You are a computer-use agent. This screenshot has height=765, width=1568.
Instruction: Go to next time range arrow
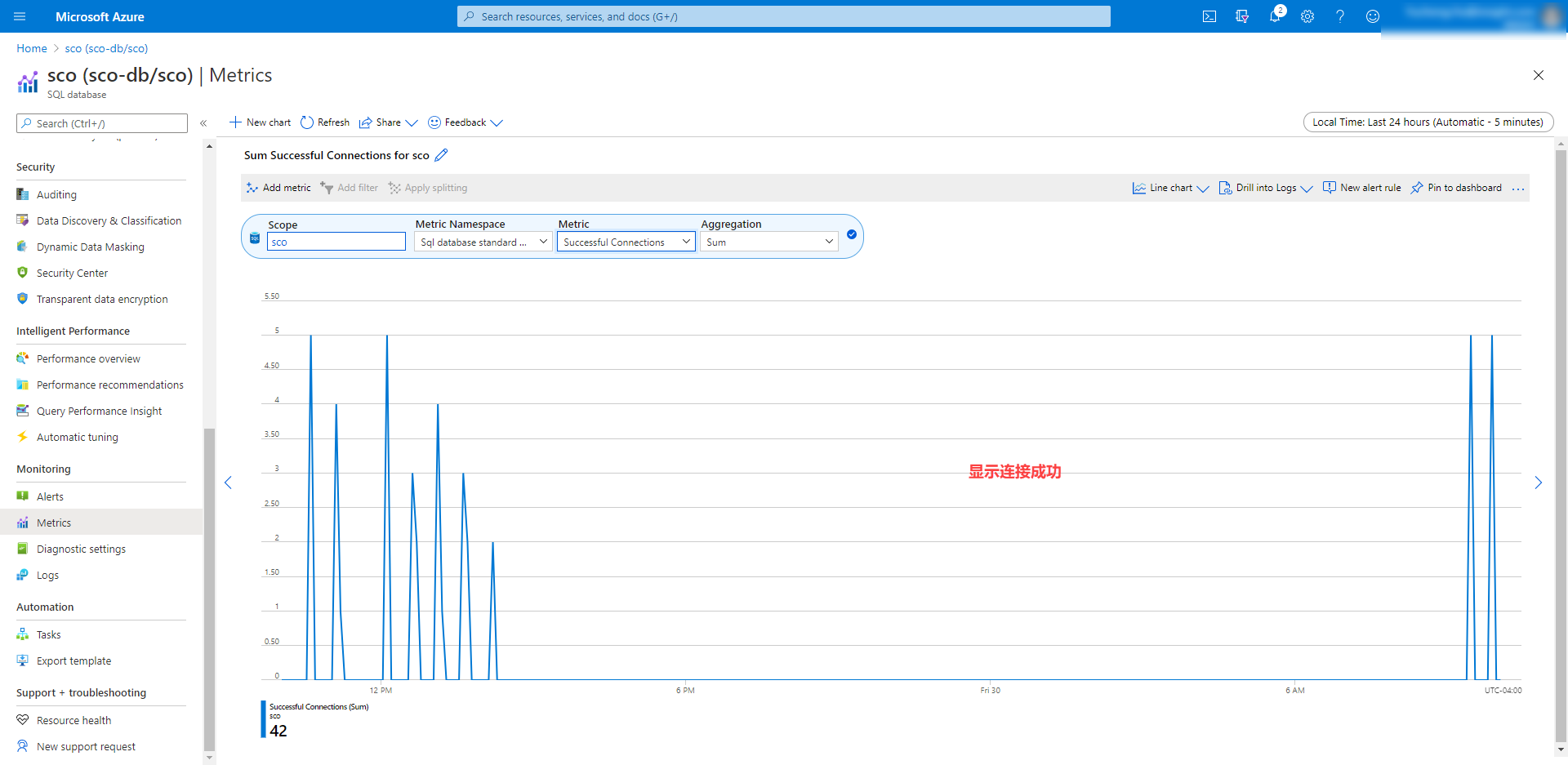1539,483
